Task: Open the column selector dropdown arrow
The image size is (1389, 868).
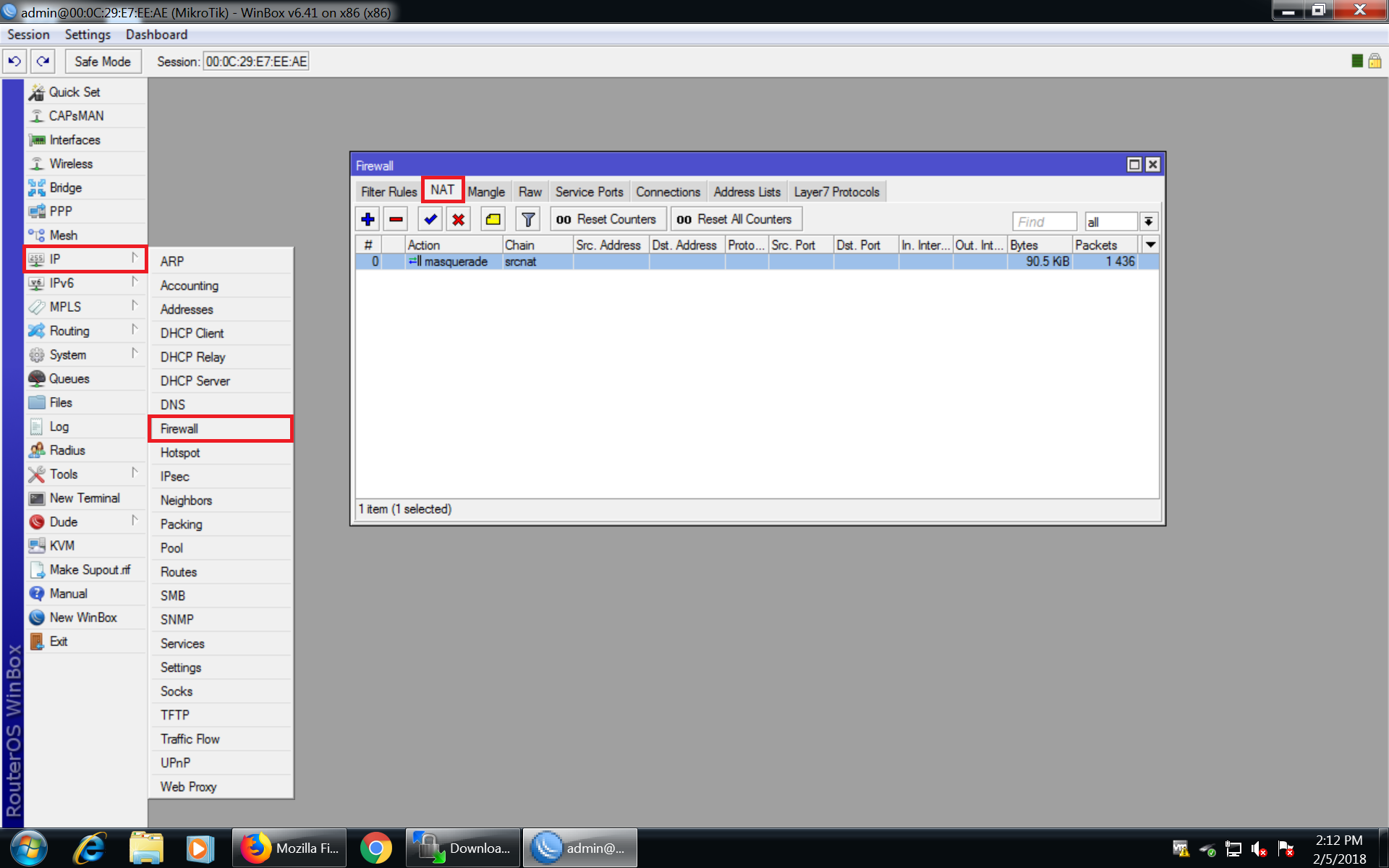Action: pyautogui.click(x=1150, y=244)
